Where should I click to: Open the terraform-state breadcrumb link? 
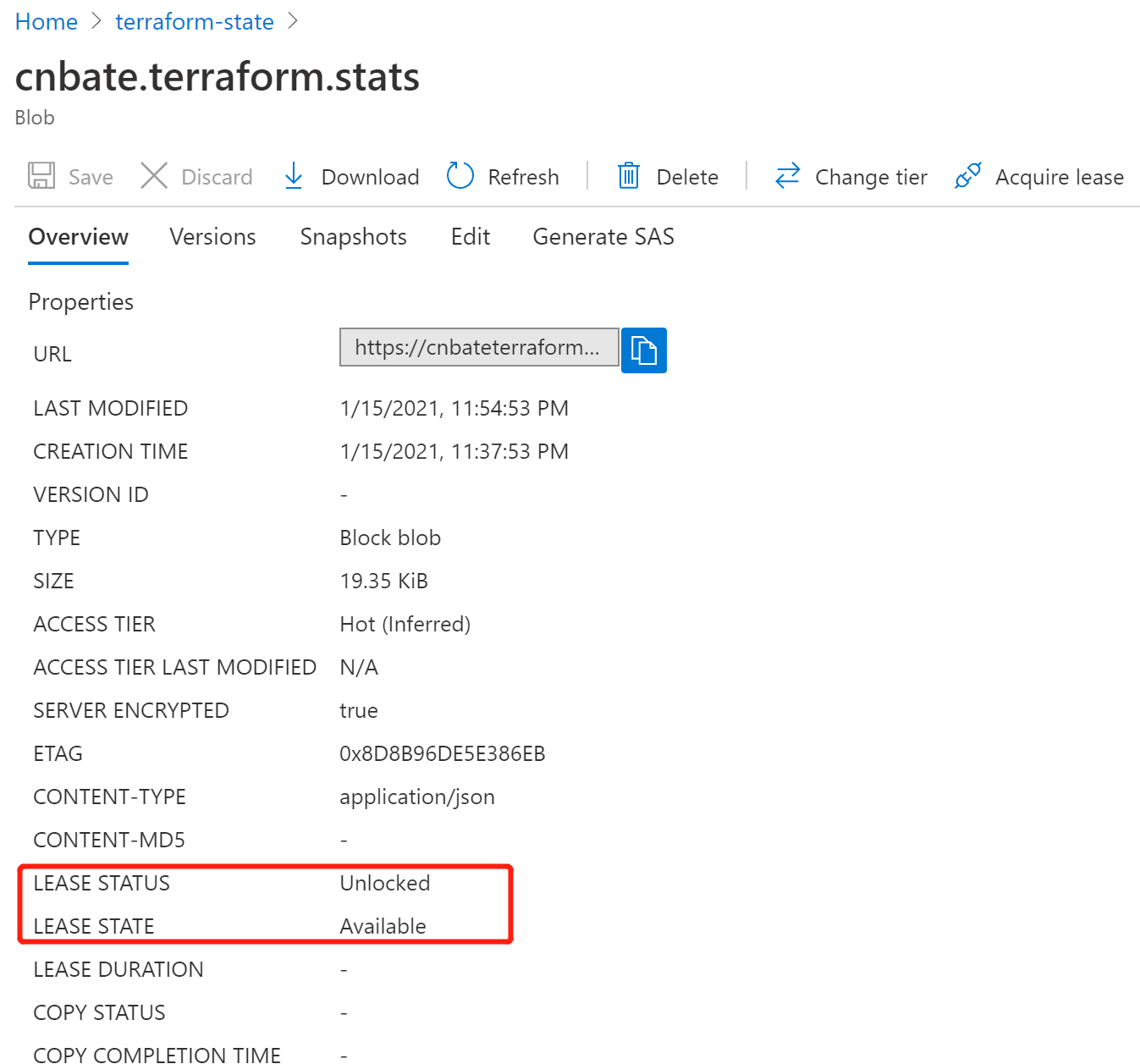tap(195, 22)
